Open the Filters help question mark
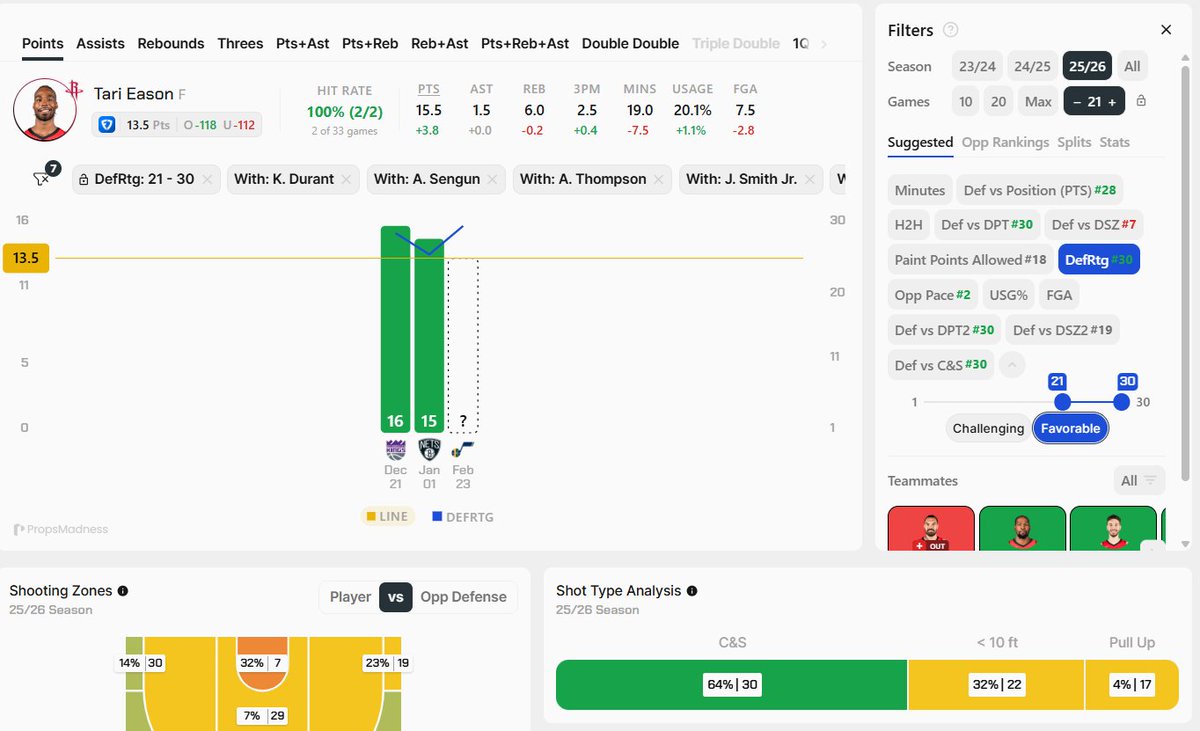The width and height of the screenshot is (1200, 731). (951, 30)
